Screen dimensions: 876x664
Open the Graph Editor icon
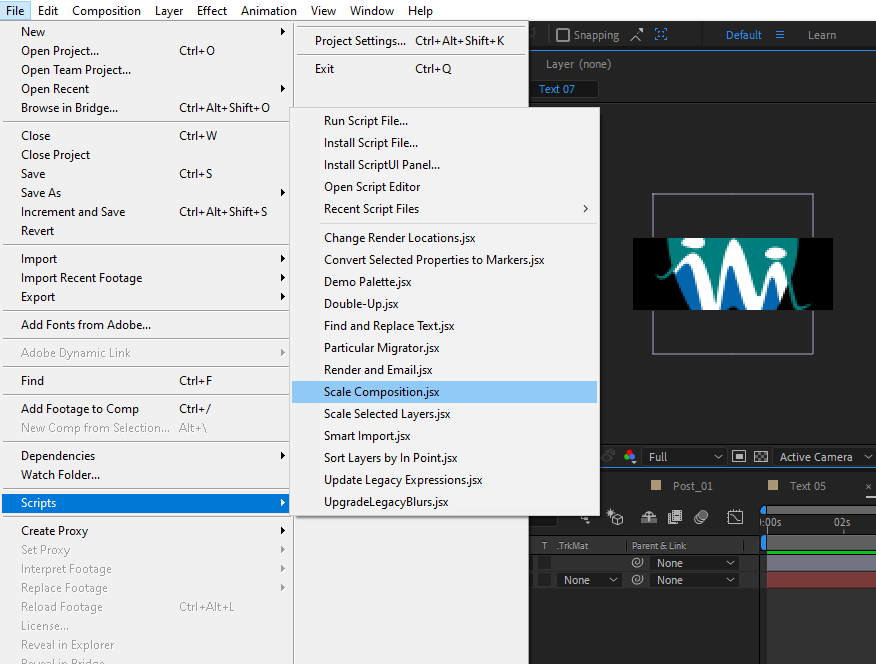(x=735, y=517)
